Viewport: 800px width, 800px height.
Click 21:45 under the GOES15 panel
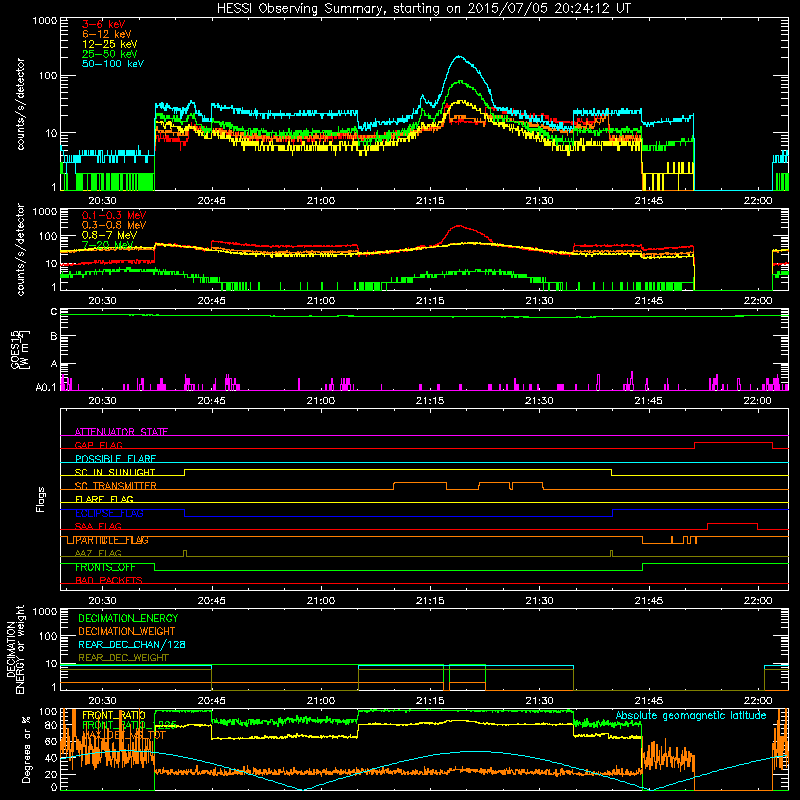(648, 401)
